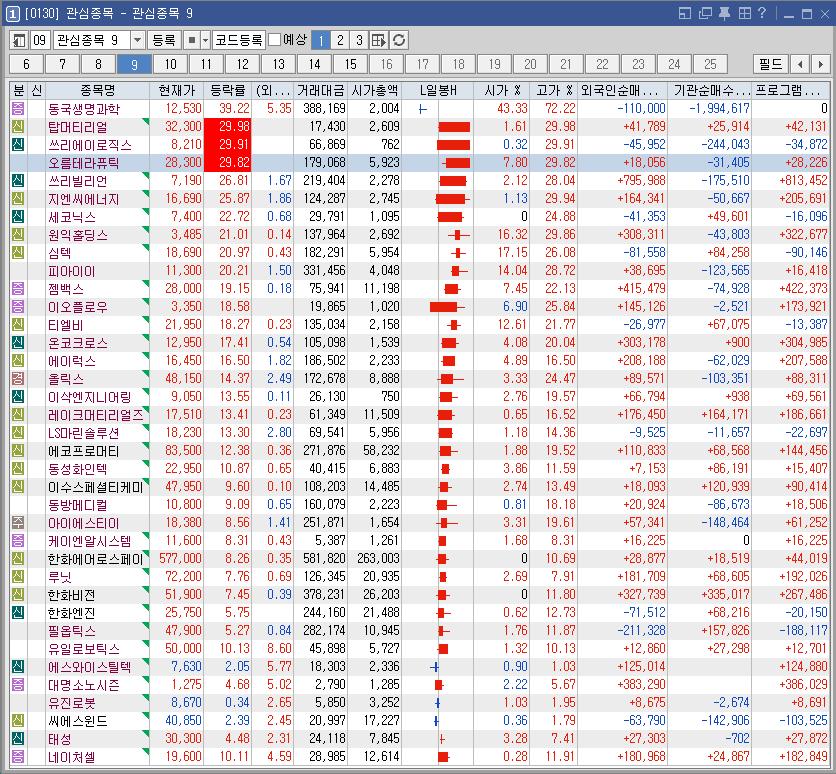Select the 한화에어로스페이스 stock name

[95, 559]
